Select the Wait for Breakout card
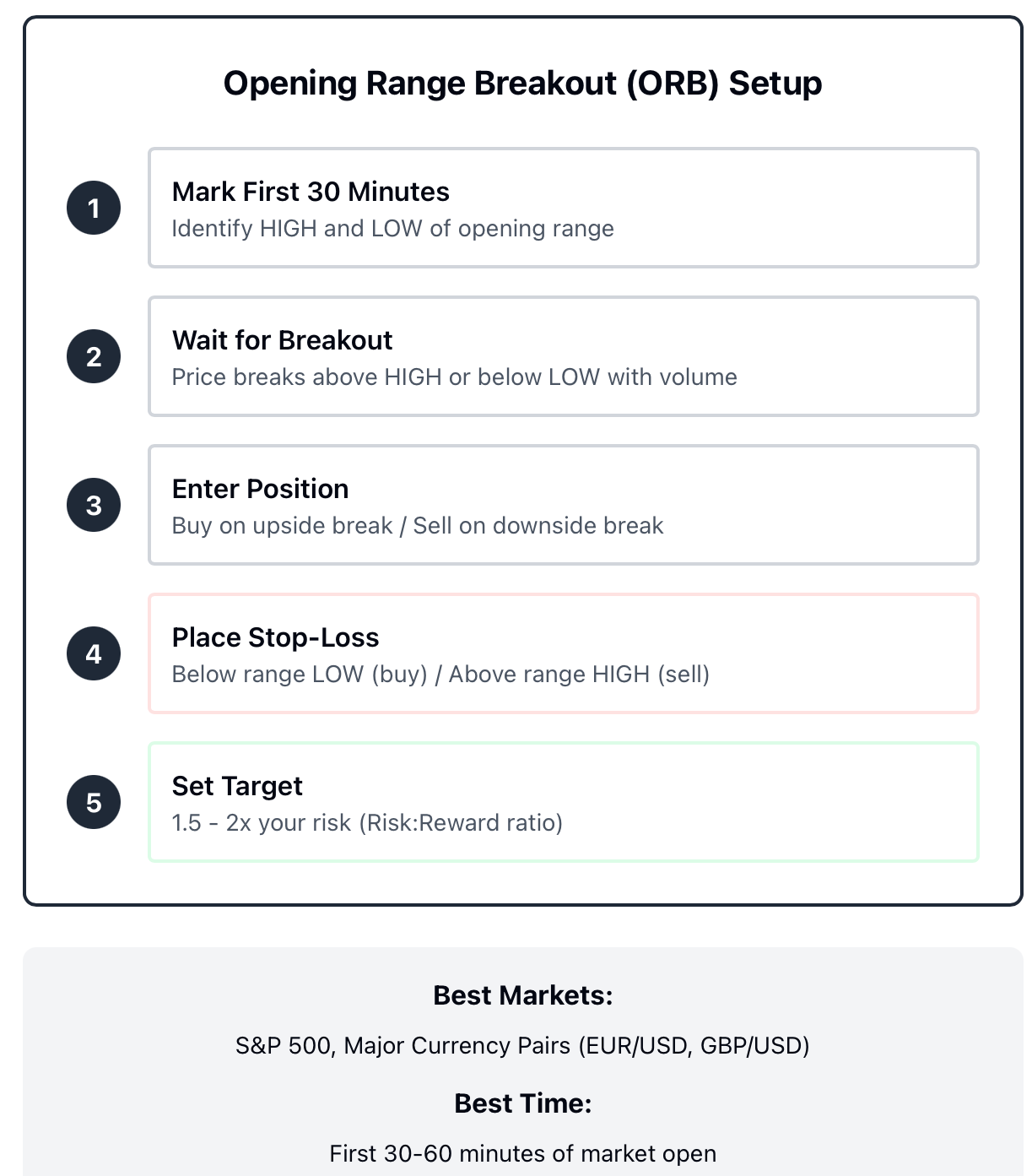Screen dimensions: 1032x1176 point(564,356)
